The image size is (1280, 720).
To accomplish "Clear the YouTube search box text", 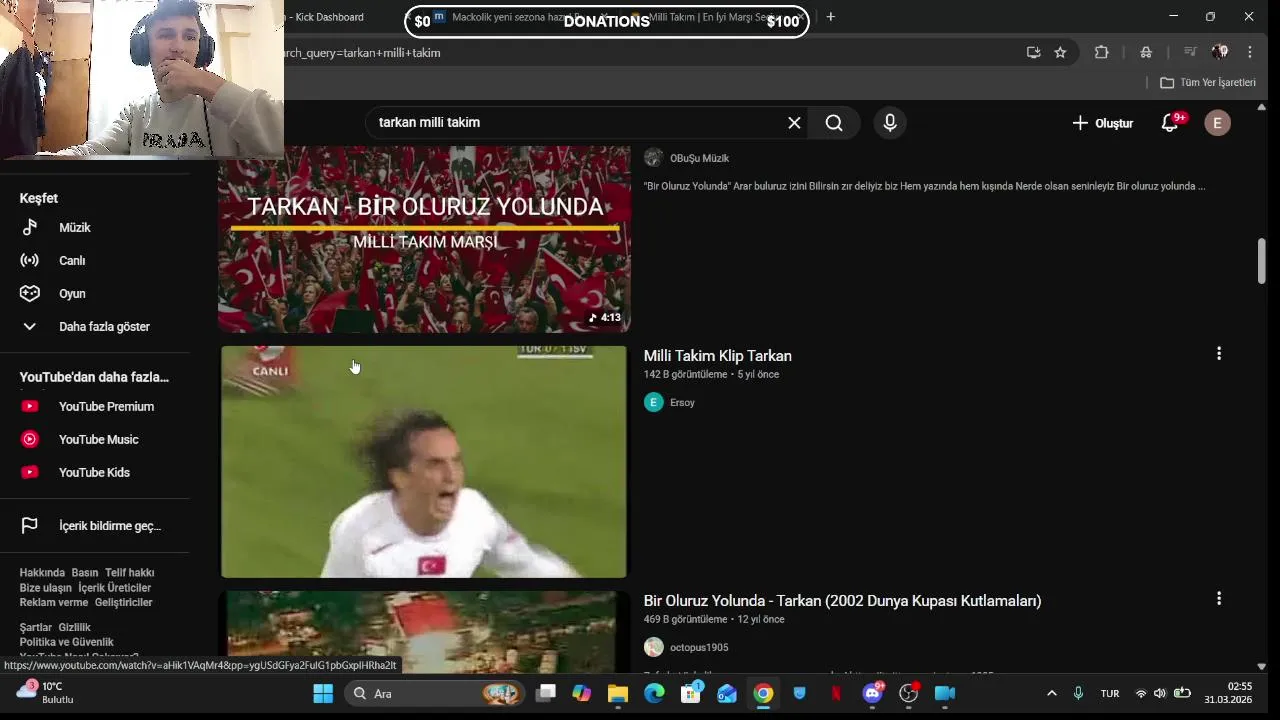I will tap(794, 123).
